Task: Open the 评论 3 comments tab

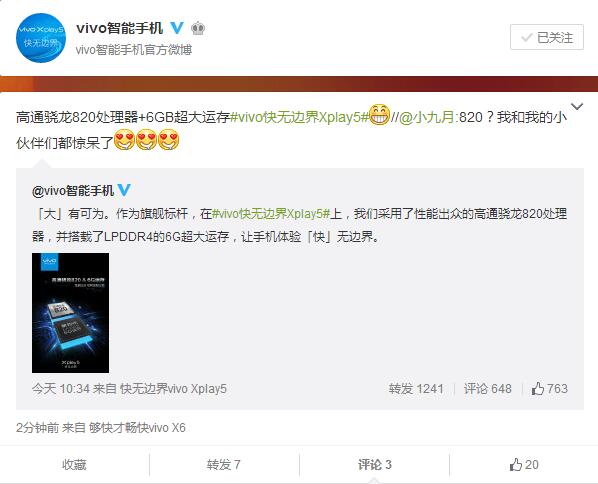Action: tap(375, 465)
